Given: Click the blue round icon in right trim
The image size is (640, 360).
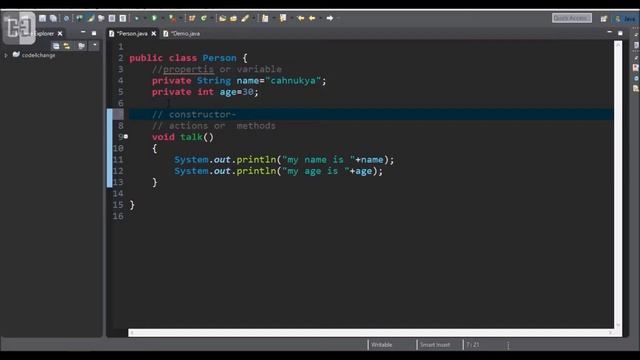Looking at the screenshot, I should pyautogui.click(x=636, y=78).
